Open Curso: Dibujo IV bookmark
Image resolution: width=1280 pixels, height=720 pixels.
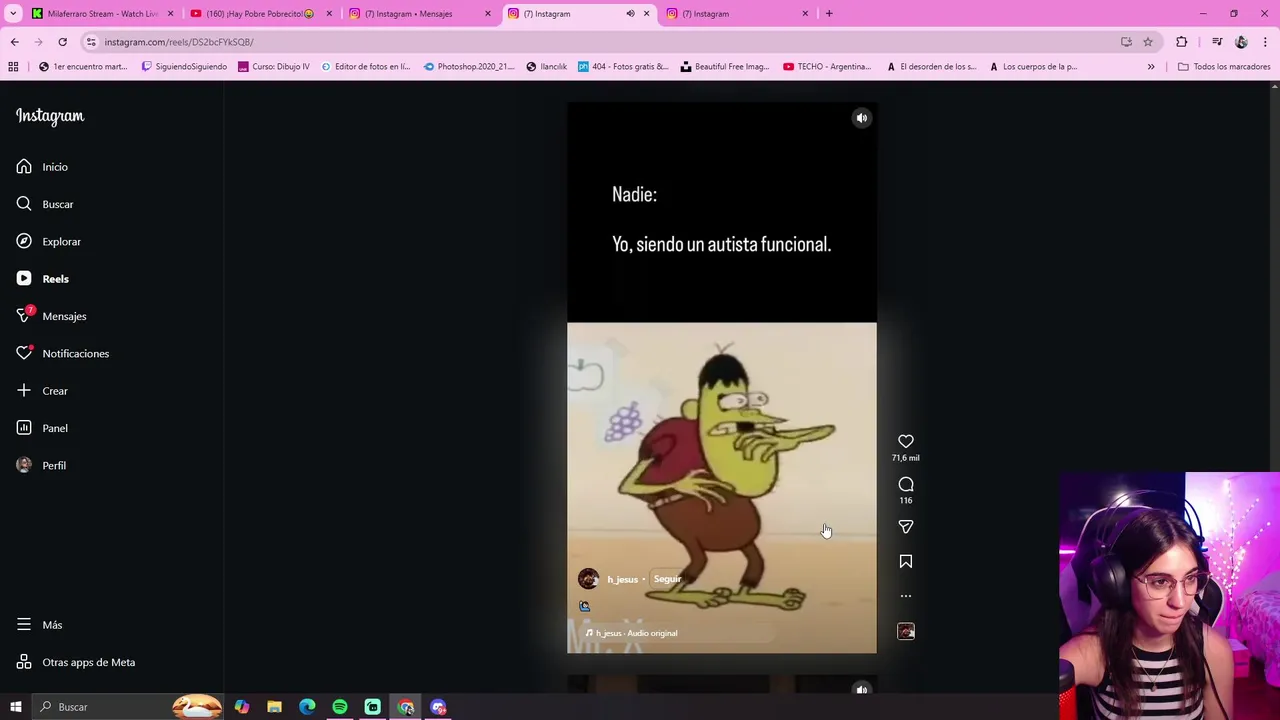(273, 67)
